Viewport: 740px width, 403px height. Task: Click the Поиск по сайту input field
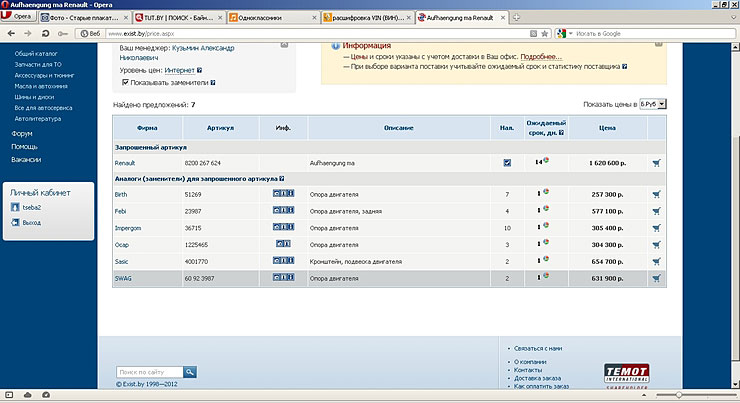(x=150, y=372)
